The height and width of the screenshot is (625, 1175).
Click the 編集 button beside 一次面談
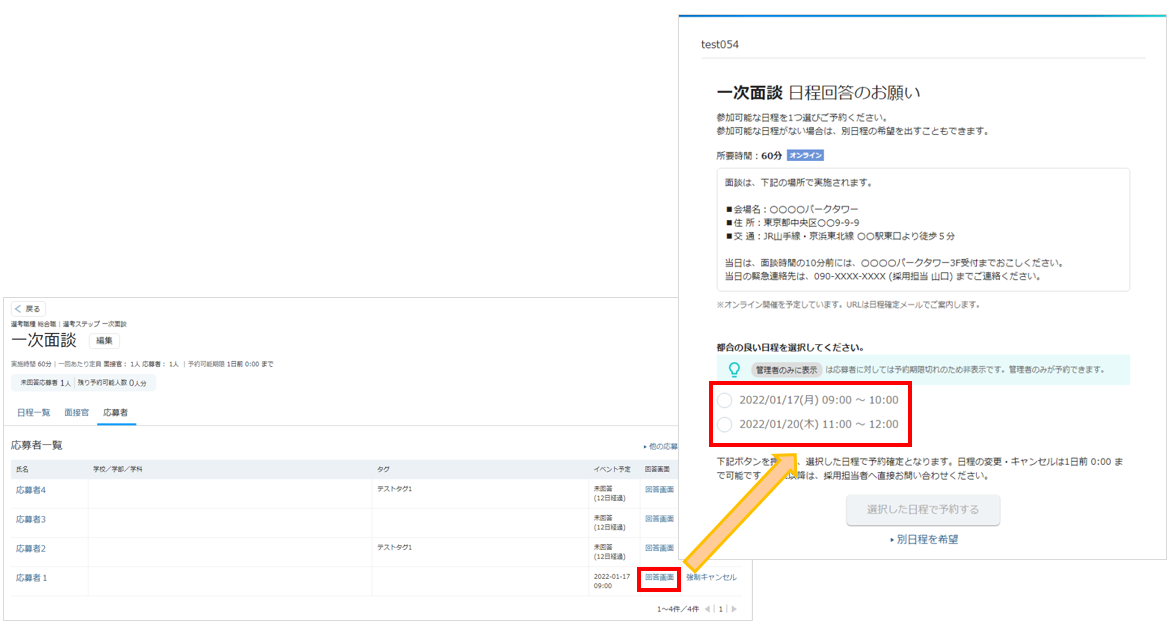coord(104,341)
